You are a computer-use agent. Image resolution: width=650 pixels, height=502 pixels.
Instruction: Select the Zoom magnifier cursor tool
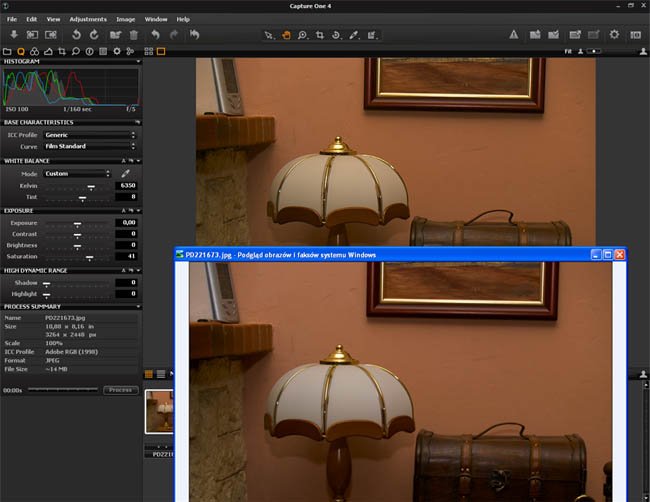[301, 35]
